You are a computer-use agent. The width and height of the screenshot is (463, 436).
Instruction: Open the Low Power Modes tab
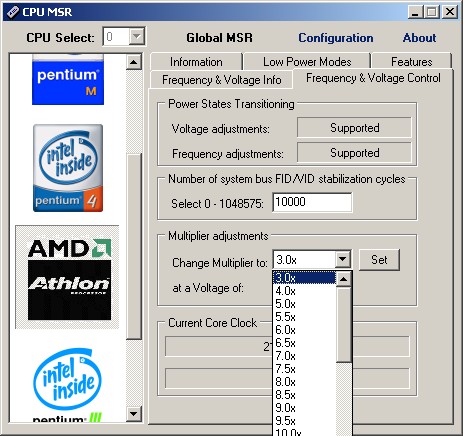point(307,62)
